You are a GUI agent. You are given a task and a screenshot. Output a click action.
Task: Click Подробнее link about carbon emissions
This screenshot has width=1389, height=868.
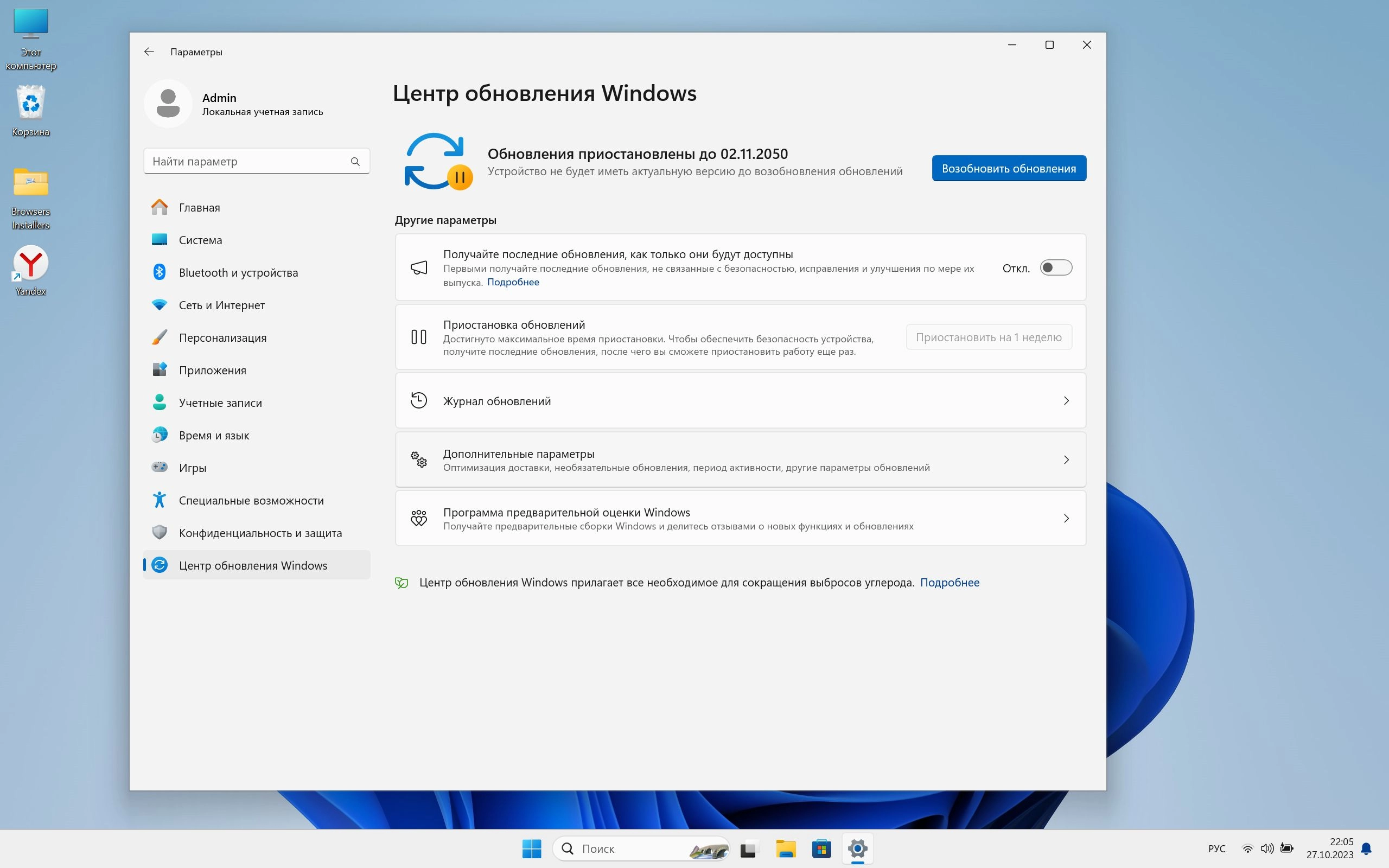click(950, 583)
